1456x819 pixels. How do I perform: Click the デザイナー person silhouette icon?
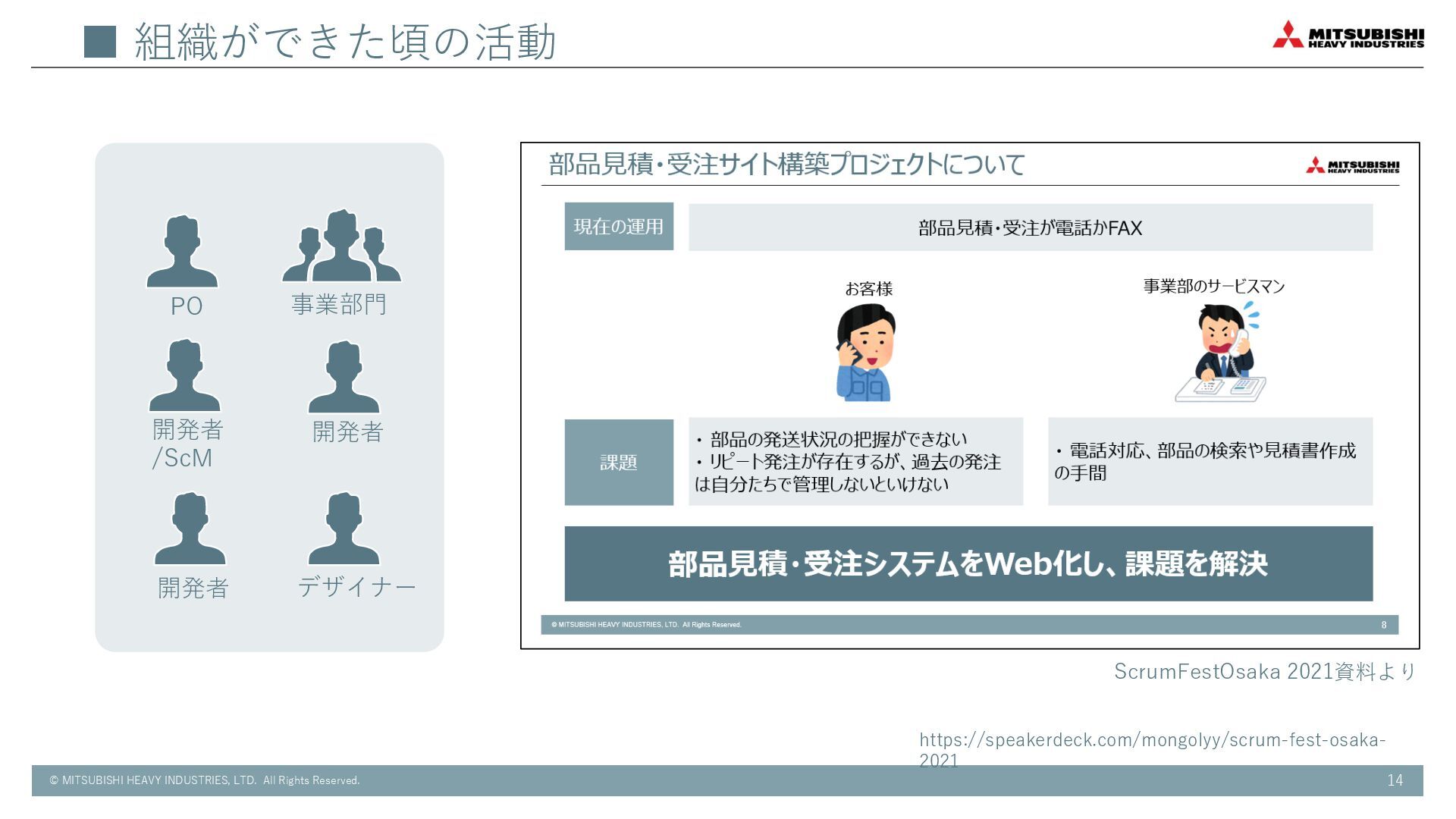tap(344, 529)
